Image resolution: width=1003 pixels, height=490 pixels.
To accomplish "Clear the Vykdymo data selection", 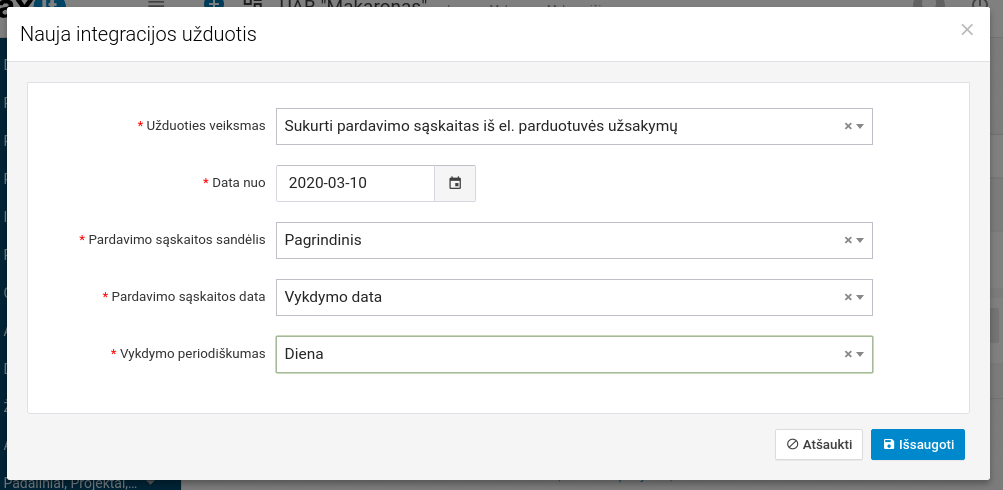I will (x=848, y=297).
